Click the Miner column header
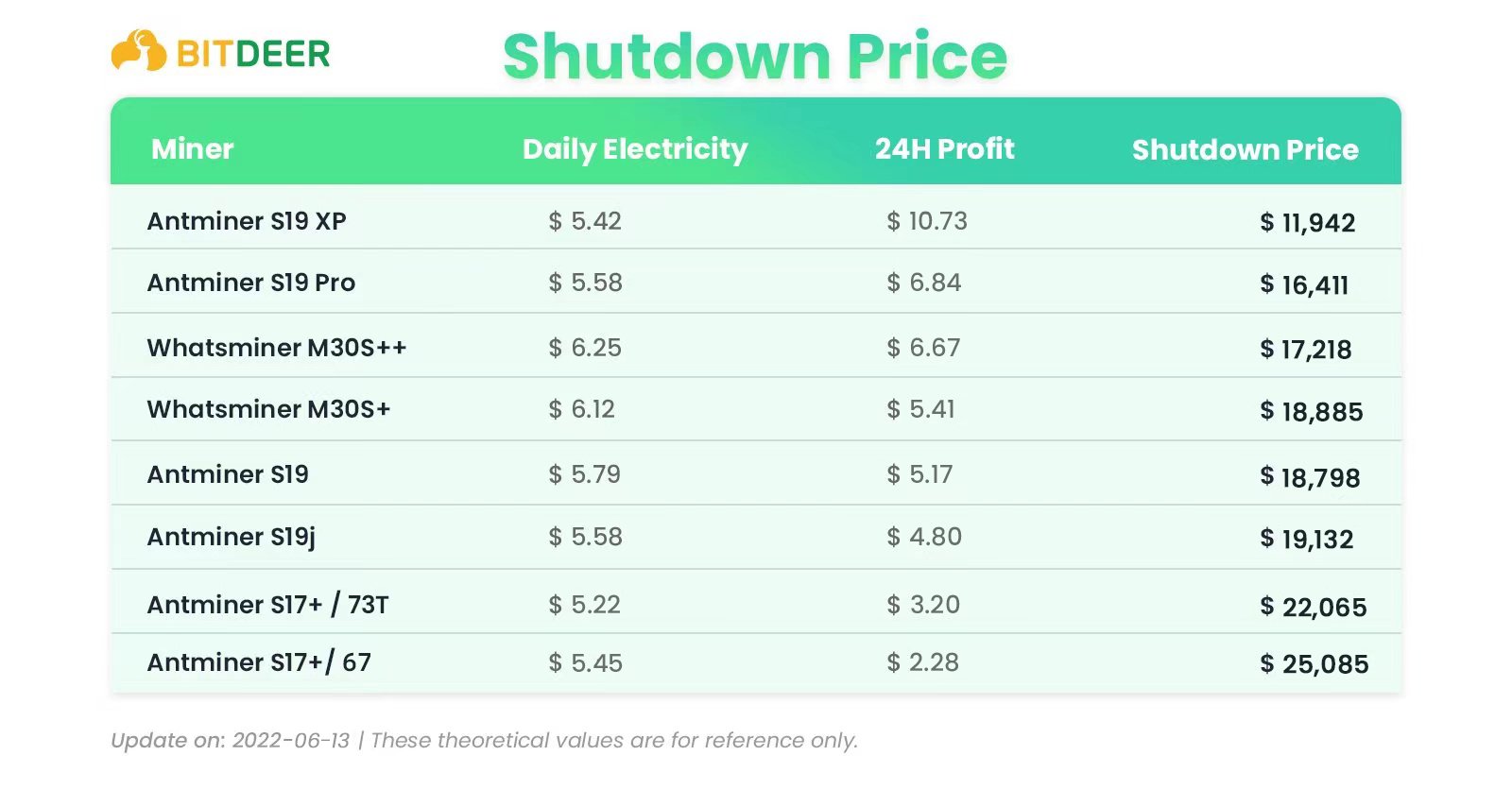This screenshot has height=790, width=1512. (192, 148)
